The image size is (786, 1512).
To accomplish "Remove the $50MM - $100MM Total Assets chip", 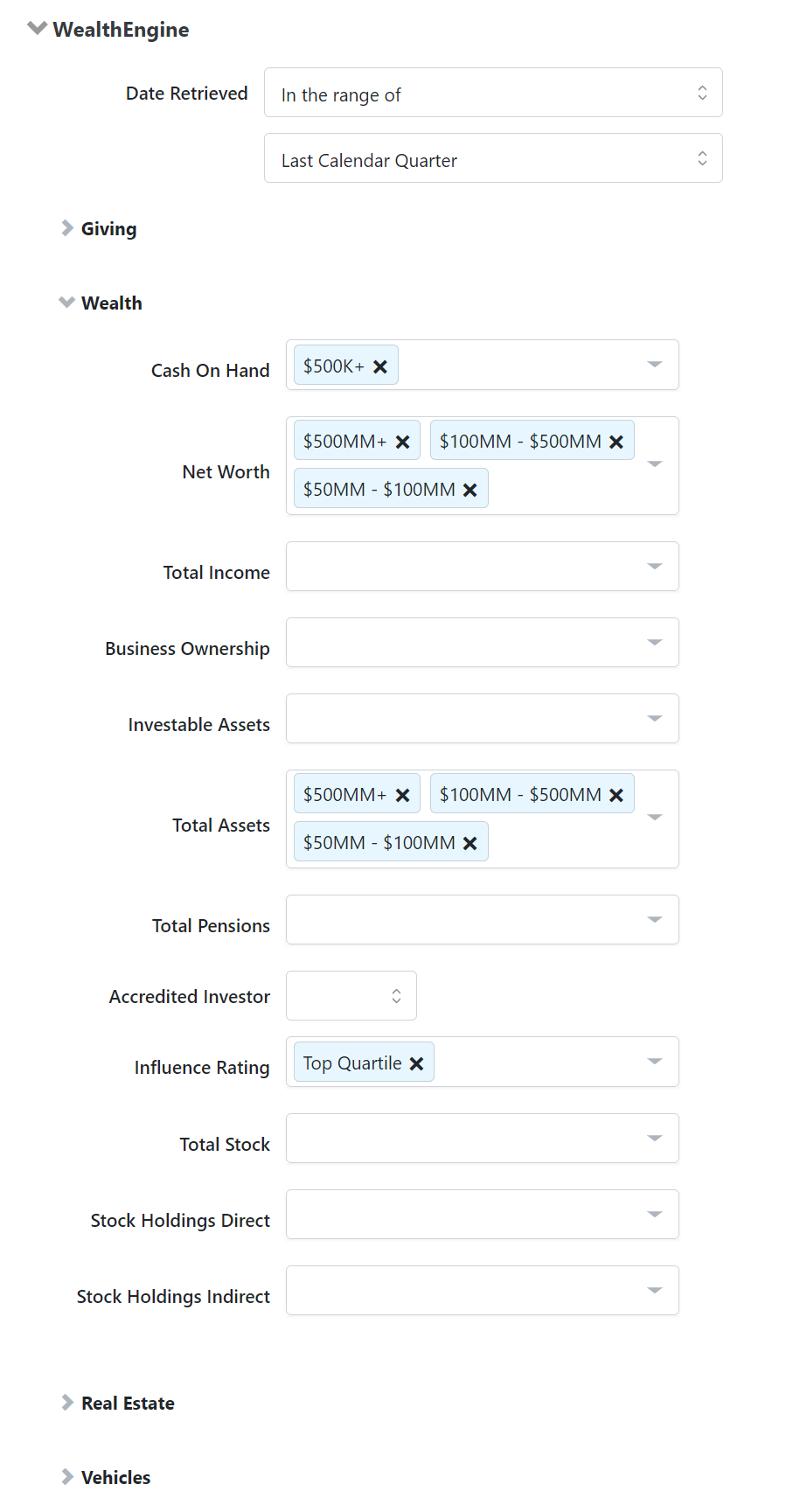I will click(x=470, y=841).
